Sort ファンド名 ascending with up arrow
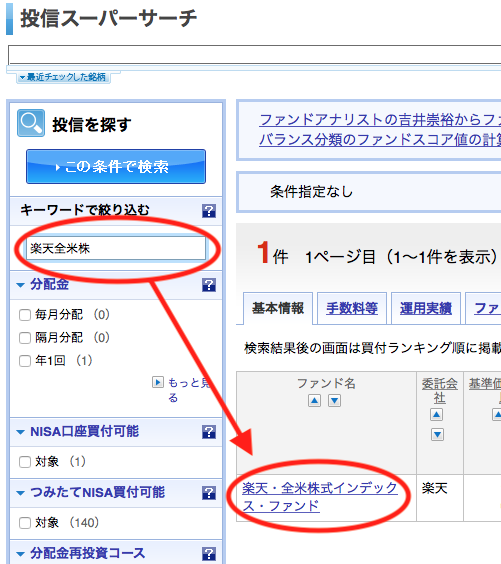 [x=314, y=400]
